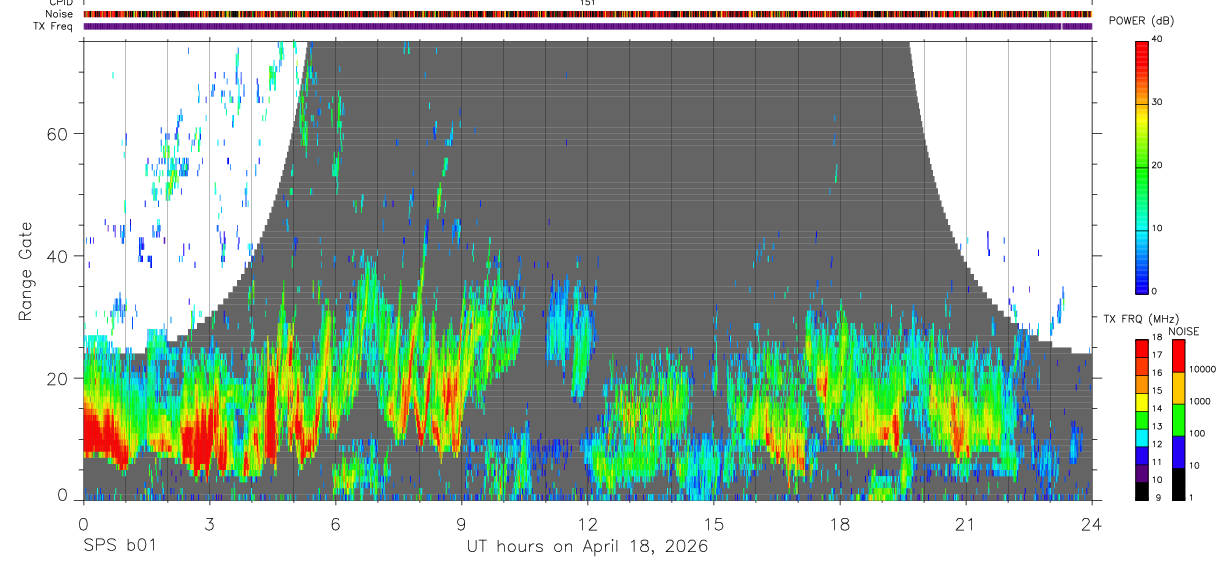Select the 18 label in TX FRQ legend
The height and width of the screenshot is (567, 1228).
(1157, 338)
